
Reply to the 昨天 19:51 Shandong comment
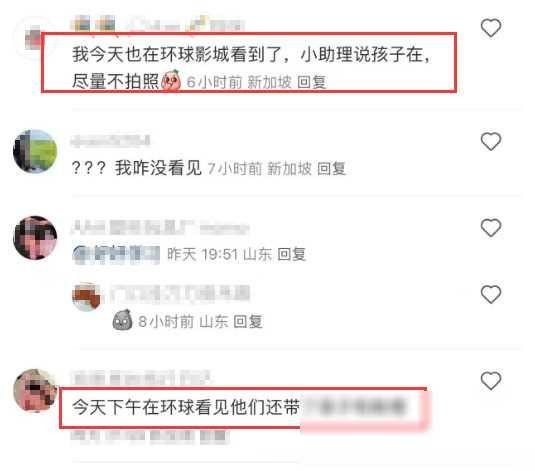click(291, 254)
